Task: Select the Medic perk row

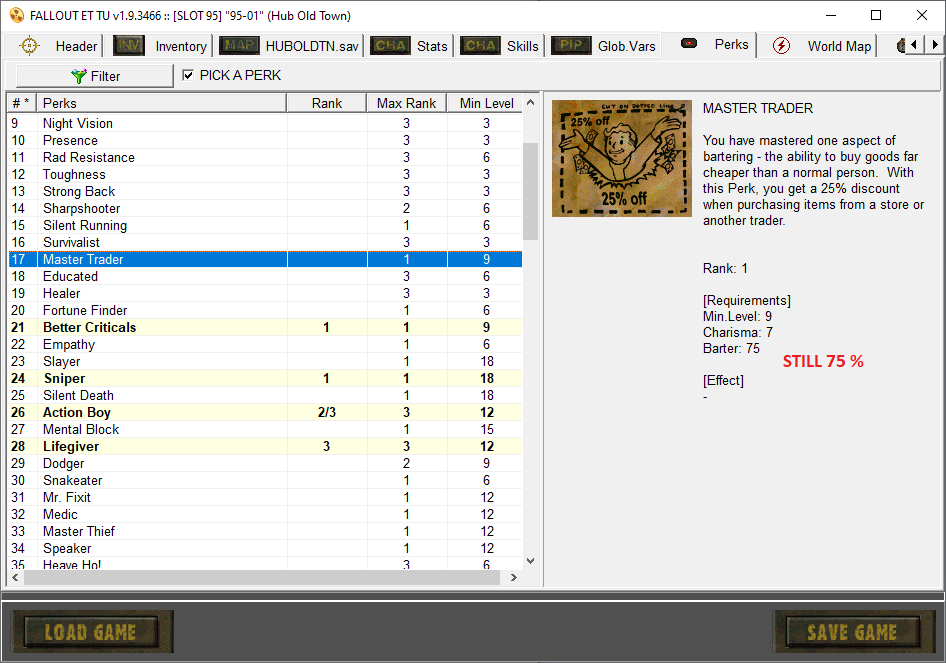Action: tap(265, 514)
